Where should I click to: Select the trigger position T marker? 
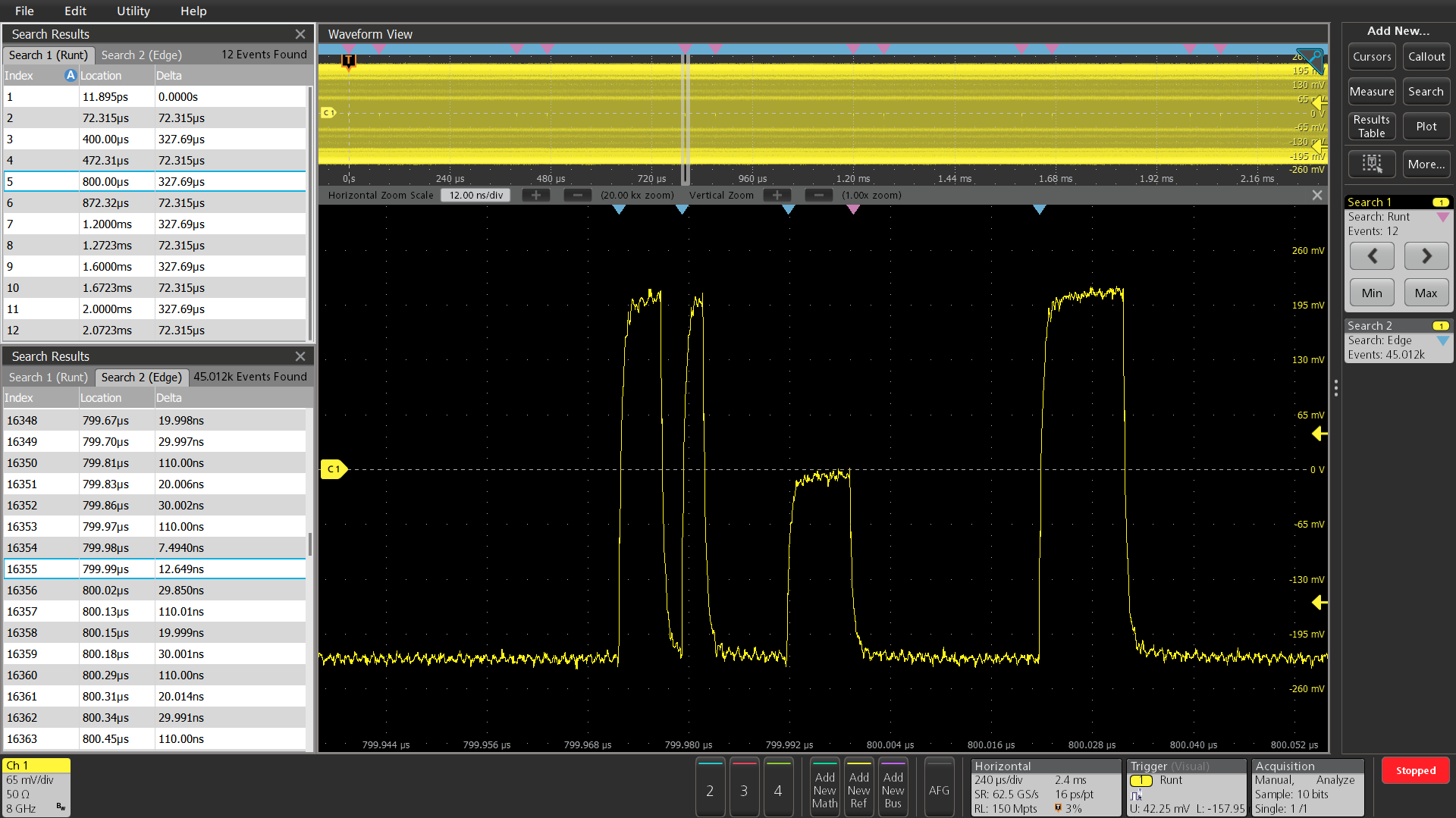pos(349,61)
